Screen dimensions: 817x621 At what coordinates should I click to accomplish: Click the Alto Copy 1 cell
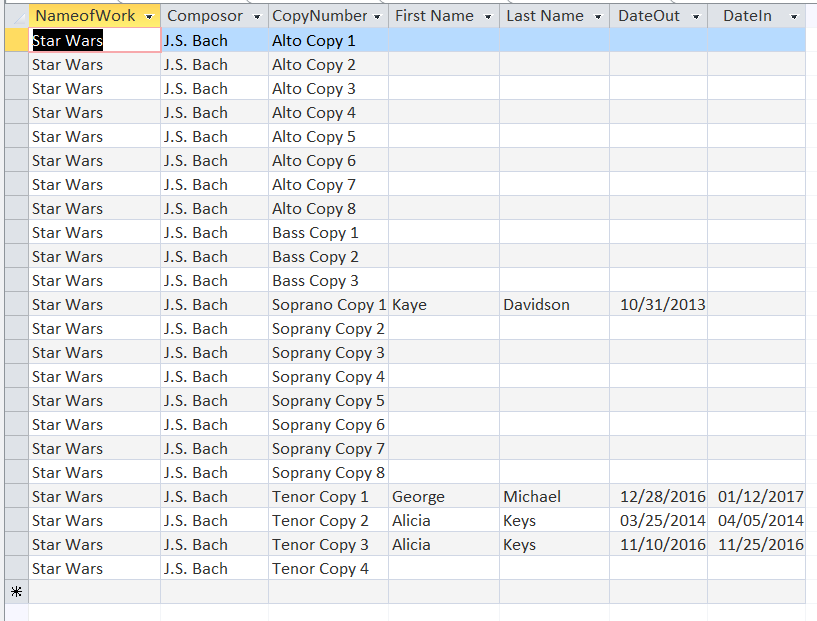pyautogui.click(x=328, y=40)
